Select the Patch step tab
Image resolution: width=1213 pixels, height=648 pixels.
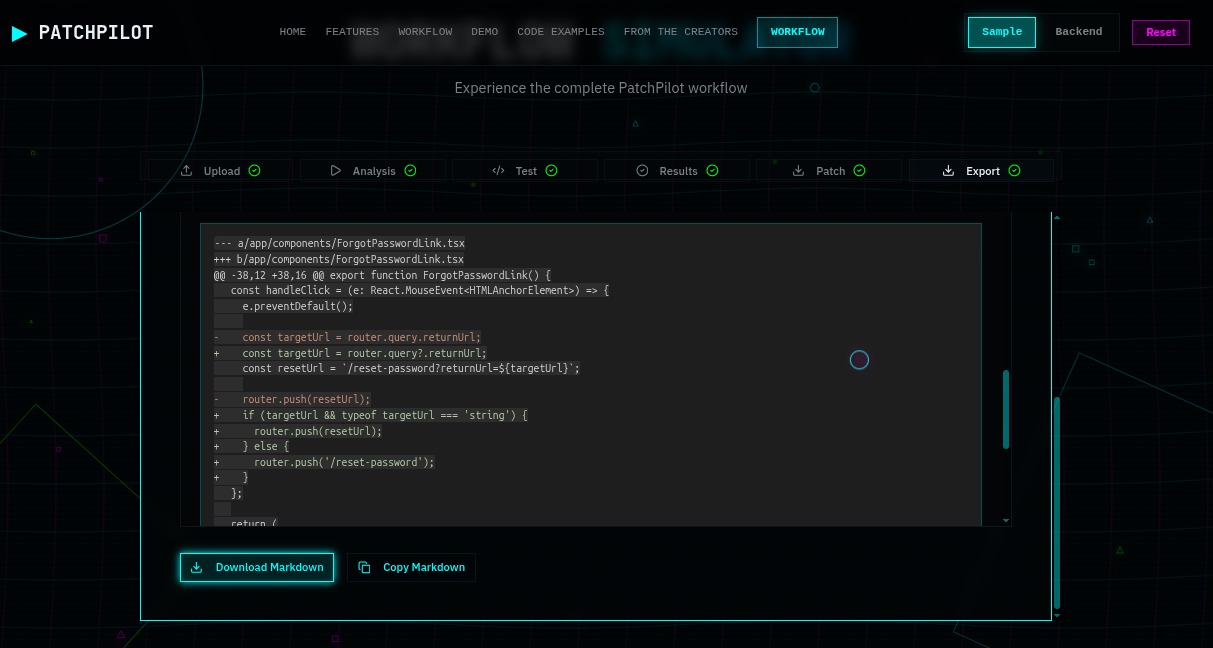point(829,171)
